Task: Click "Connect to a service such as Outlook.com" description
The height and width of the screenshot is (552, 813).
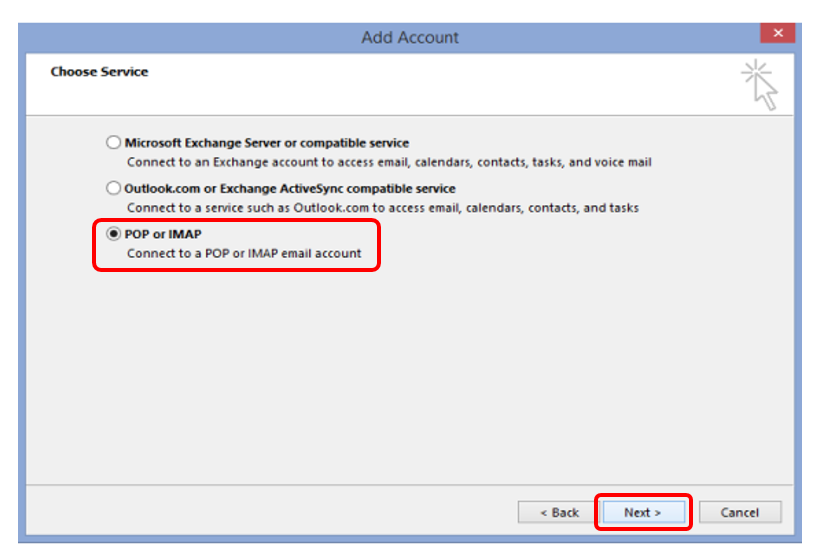Action: 382,207
